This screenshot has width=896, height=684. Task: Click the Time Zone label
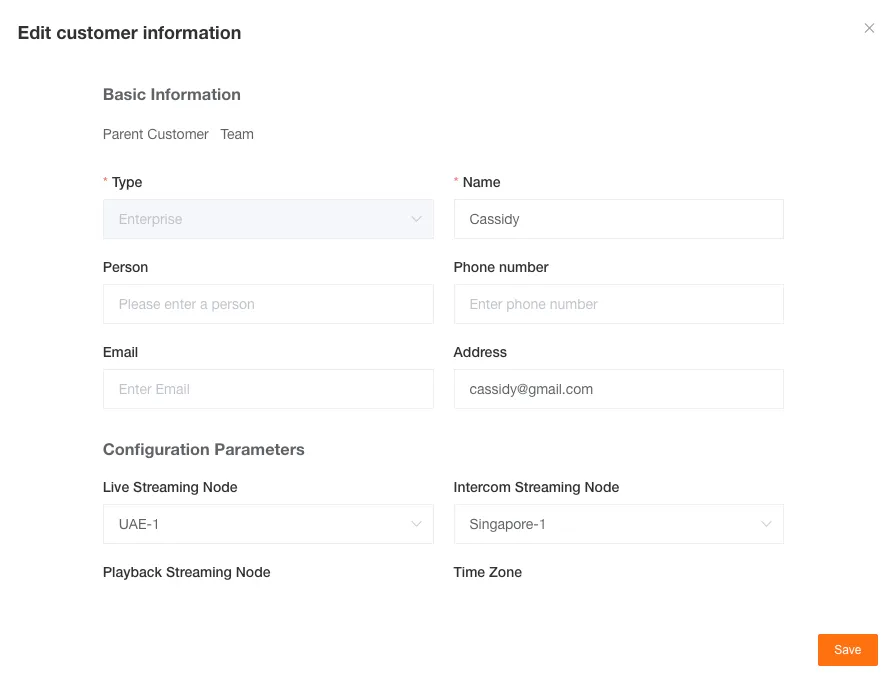point(487,572)
